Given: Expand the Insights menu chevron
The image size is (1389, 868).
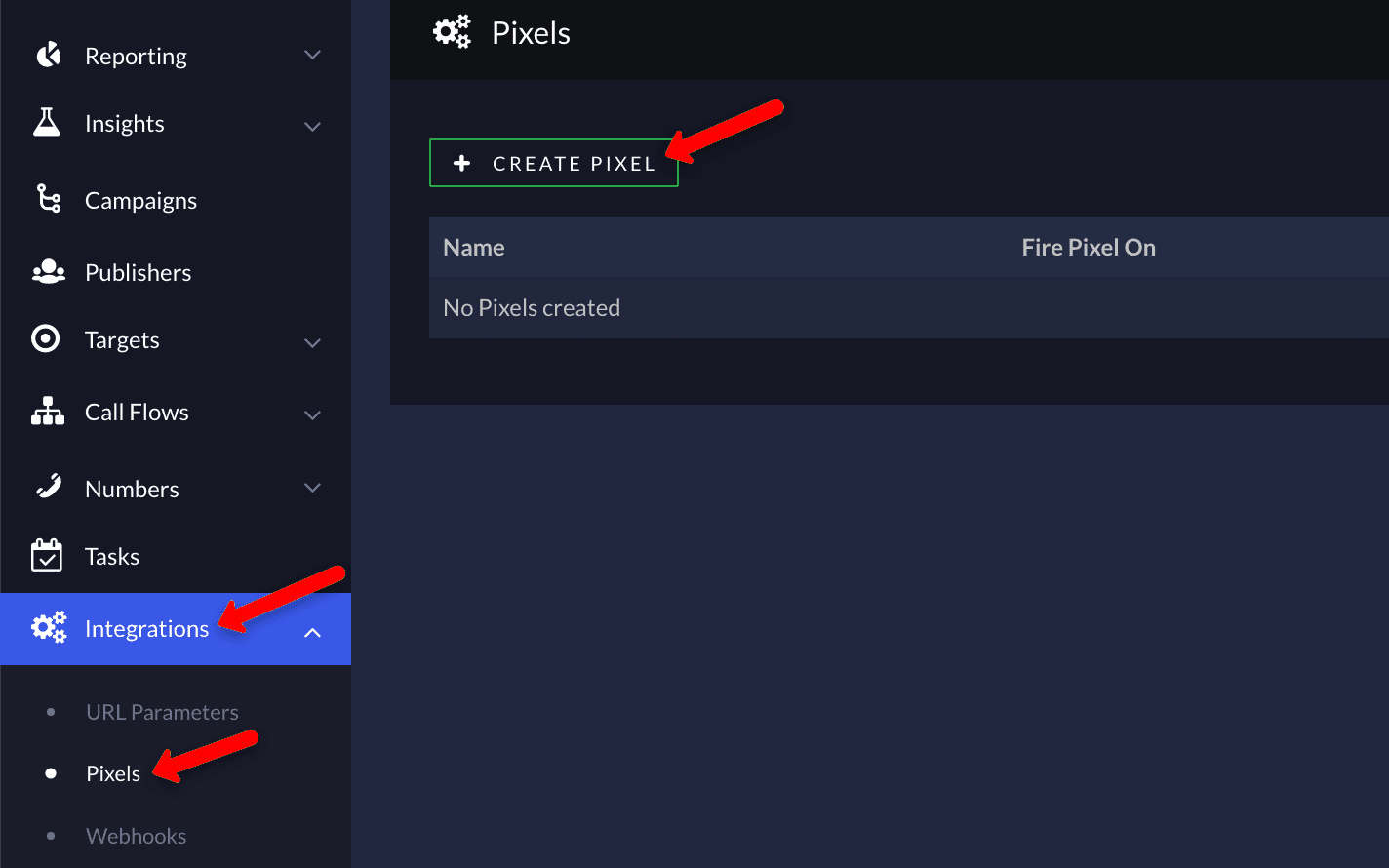Looking at the screenshot, I should (312, 126).
